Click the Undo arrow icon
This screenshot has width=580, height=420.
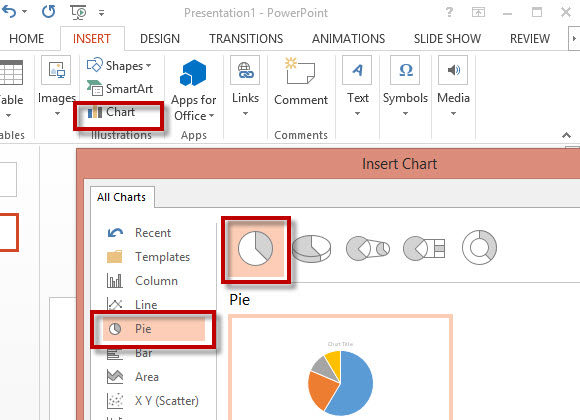9,12
